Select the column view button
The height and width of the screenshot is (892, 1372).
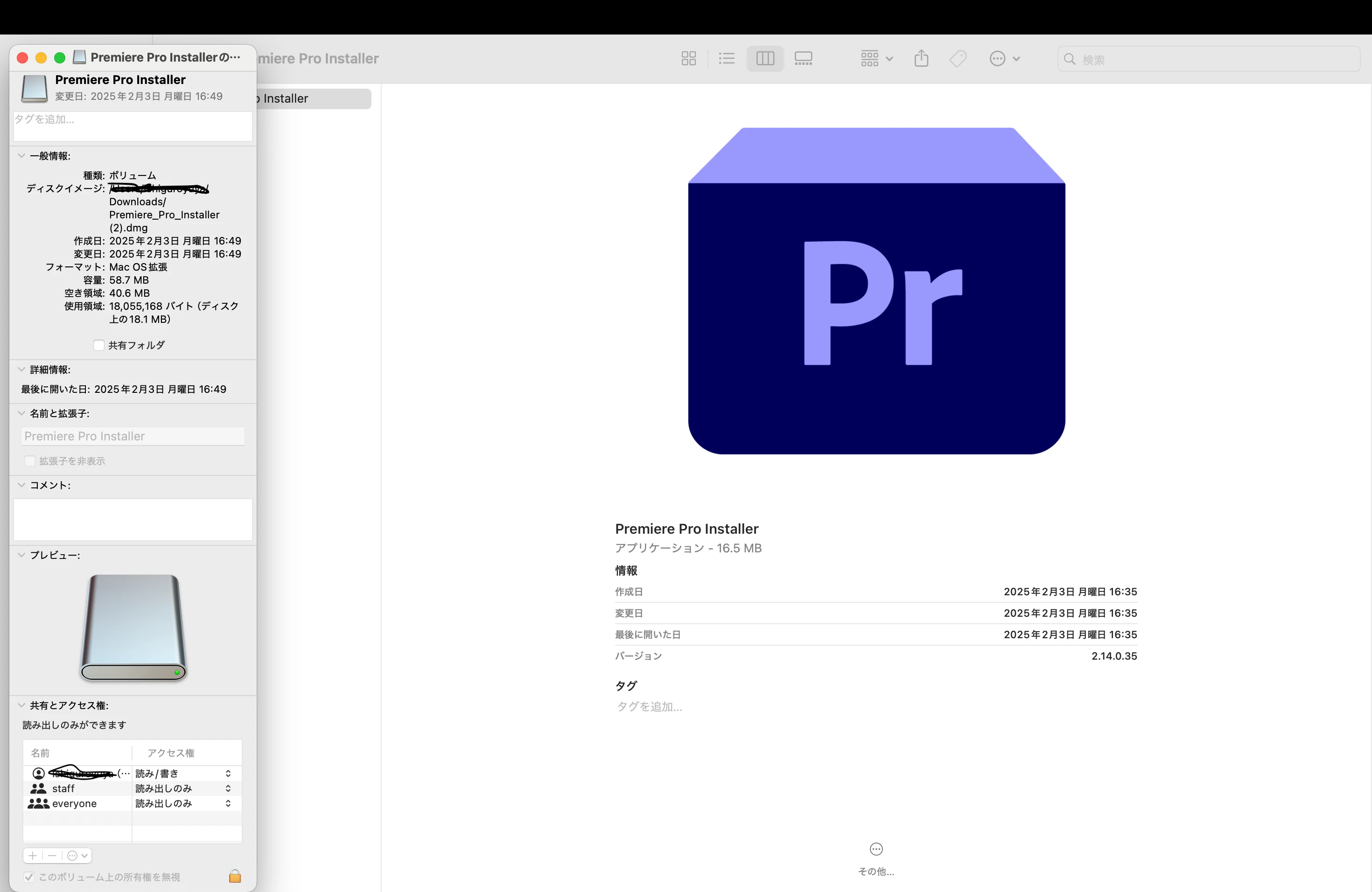click(765, 59)
